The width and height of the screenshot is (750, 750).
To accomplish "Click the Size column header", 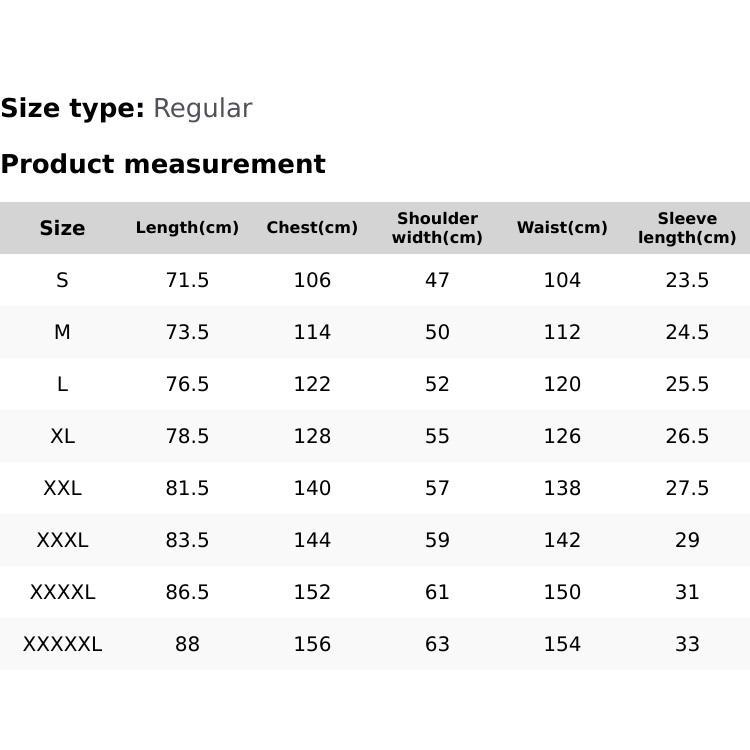I will point(62,228).
